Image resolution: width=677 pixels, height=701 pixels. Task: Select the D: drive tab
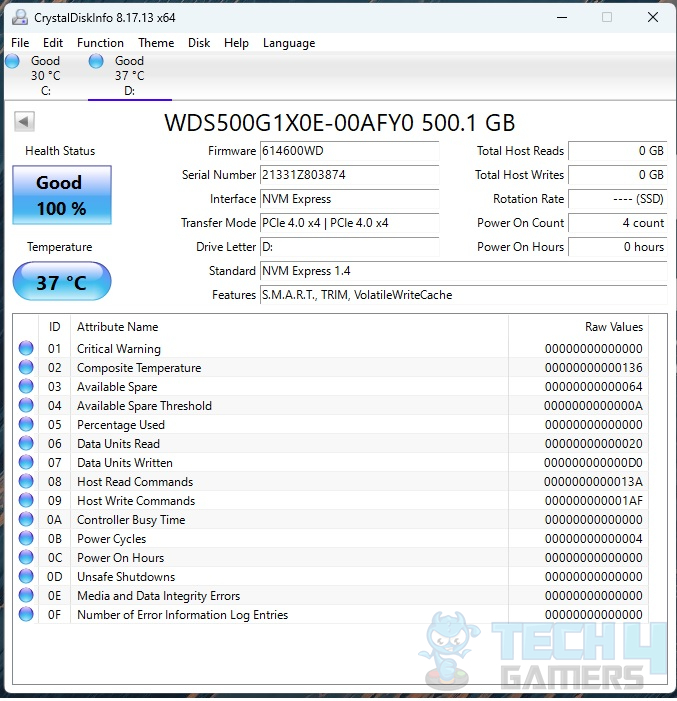pyautogui.click(x=130, y=76)
